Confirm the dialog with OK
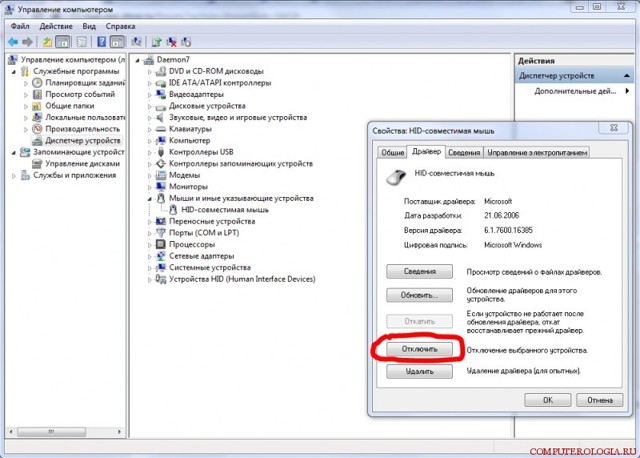Image resolution: width=640 pixels, height=458 pixels. [x=547, y=400]
